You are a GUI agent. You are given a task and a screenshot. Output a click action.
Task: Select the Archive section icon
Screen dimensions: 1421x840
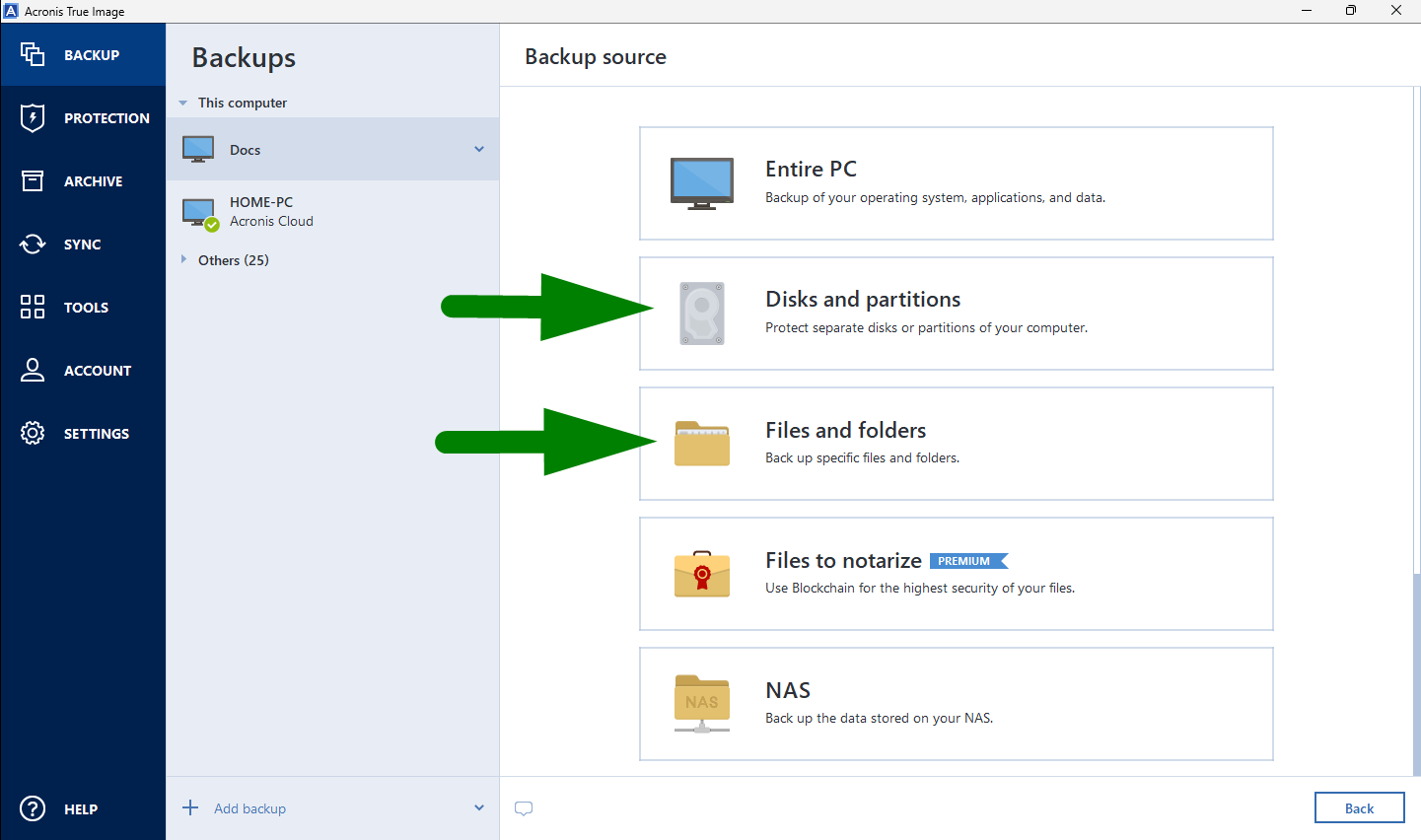point(32,180)
